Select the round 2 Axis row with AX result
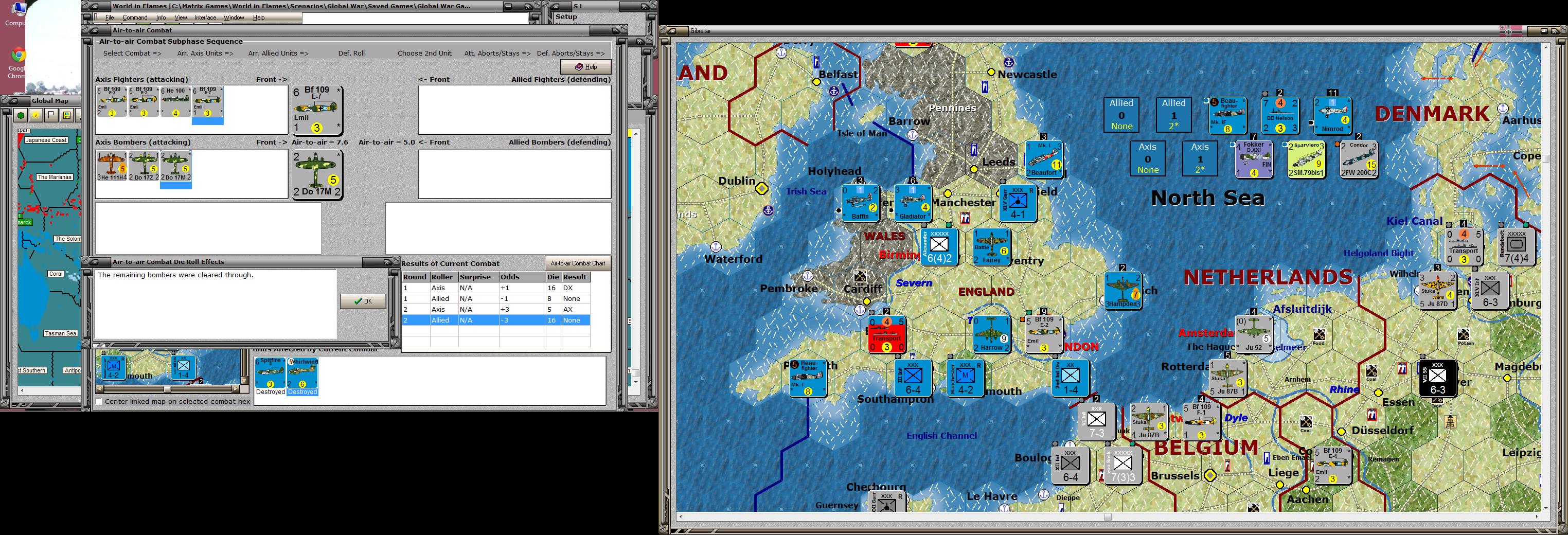The width and height of the screenshot is (1568, 535). coord(495,309)
